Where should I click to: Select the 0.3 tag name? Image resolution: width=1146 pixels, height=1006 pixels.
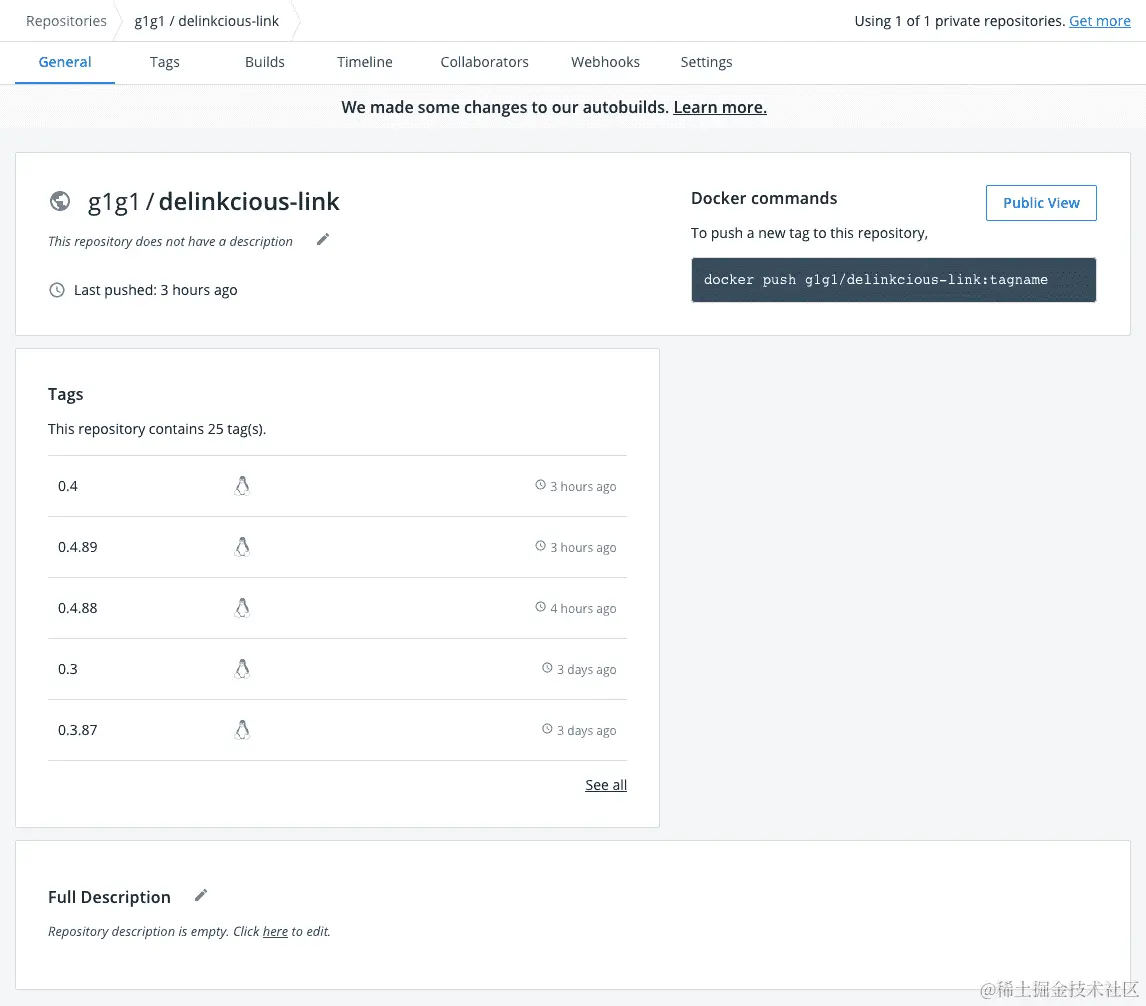[67, 669]
